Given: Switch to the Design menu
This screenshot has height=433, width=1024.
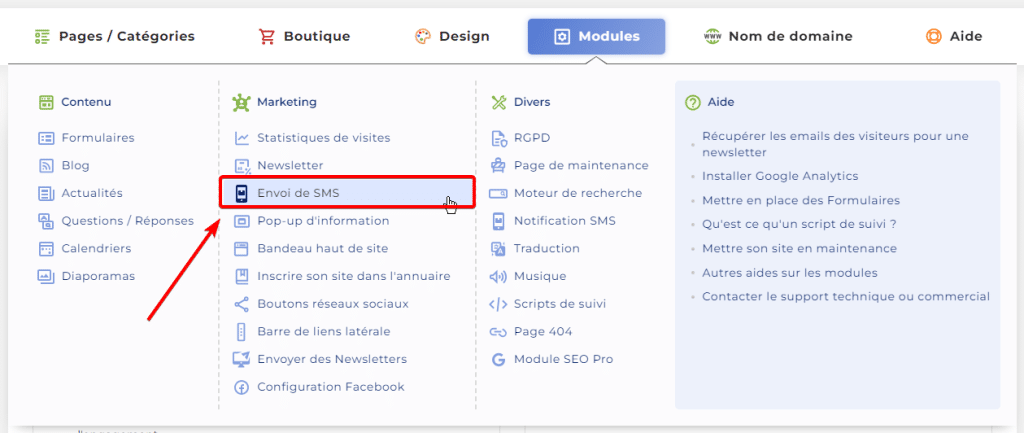Looking at the screenshot, I should coord(452,37).
